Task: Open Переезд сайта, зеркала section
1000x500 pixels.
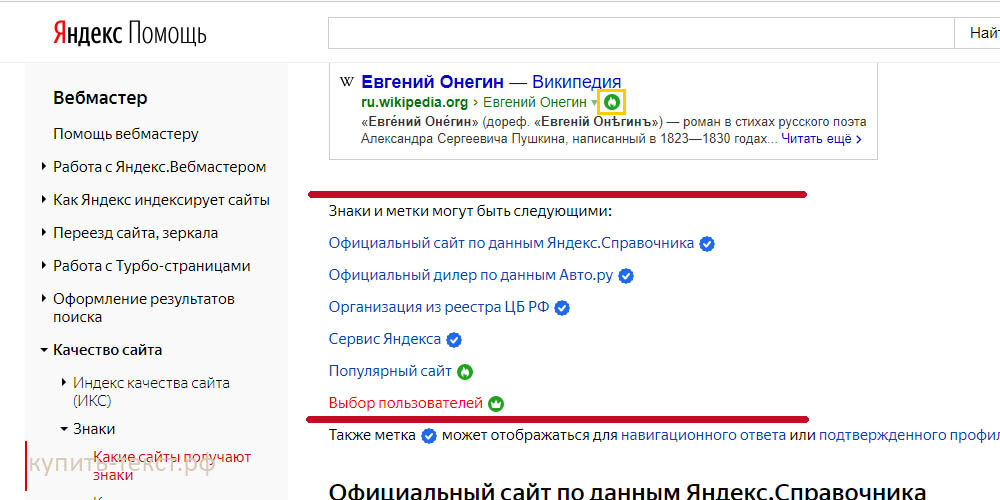Action: point(135,233)
